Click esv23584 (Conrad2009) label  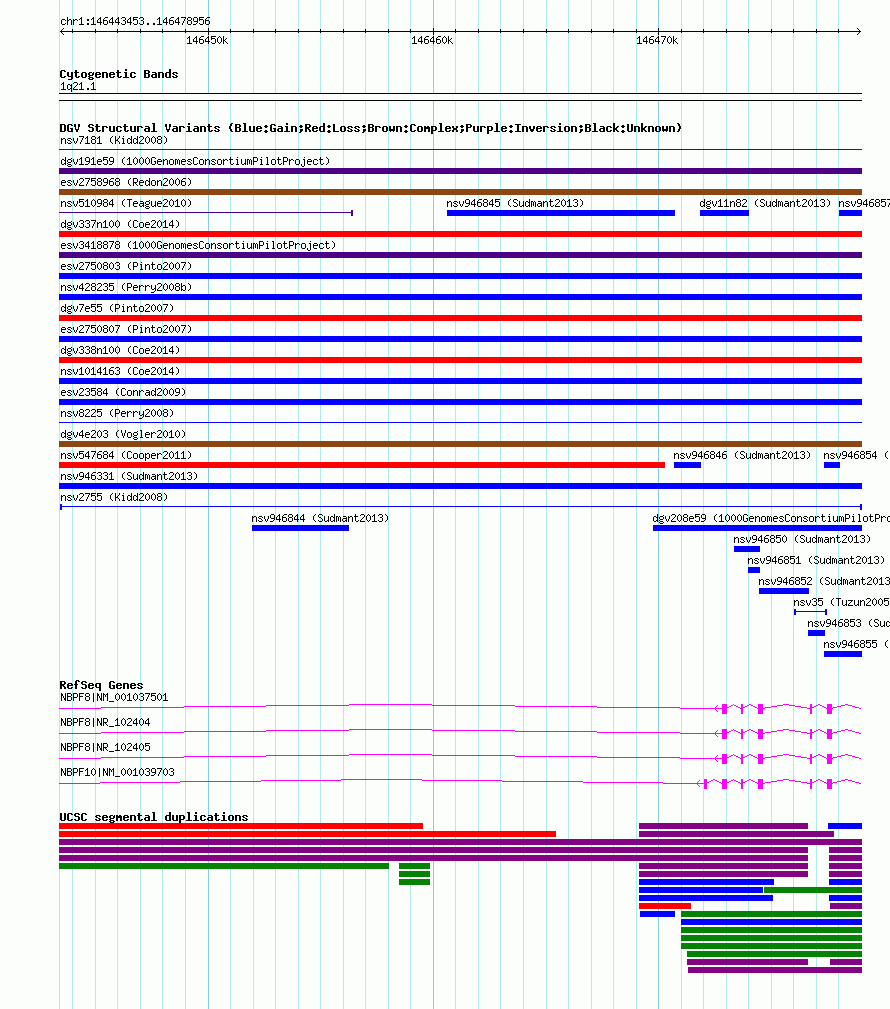point(123,393)
